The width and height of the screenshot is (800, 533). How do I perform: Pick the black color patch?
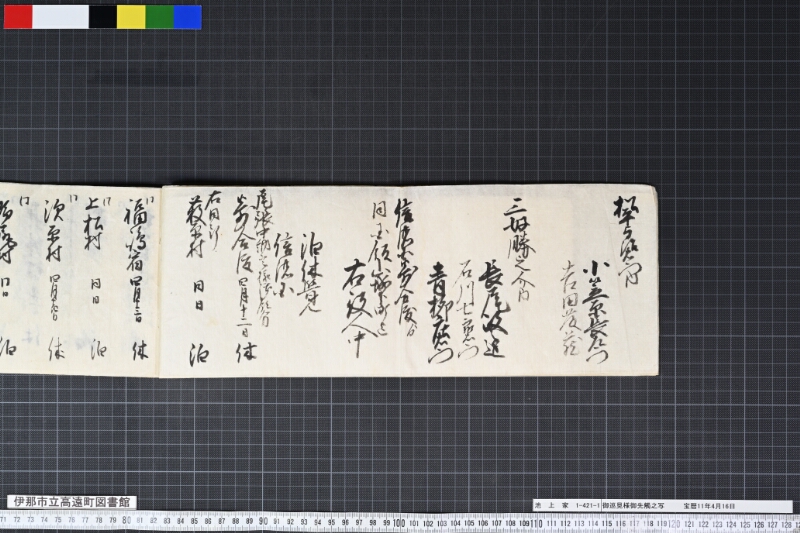pyautogui.click(x=103, y=17)
